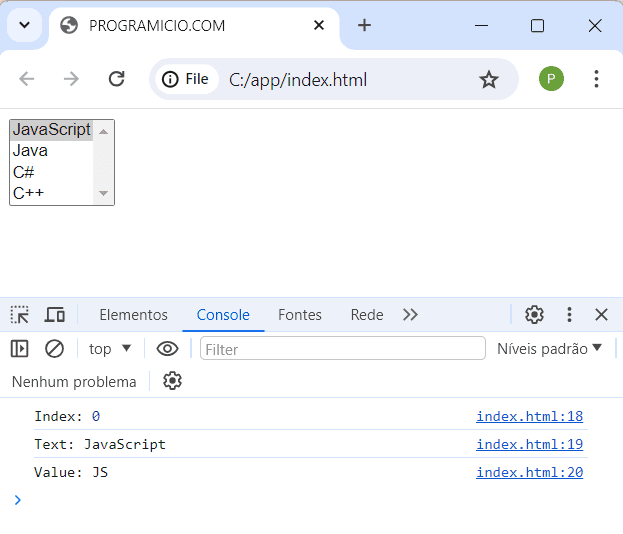
Task: Open the index.html:19 source link
Action: (529, 444)
